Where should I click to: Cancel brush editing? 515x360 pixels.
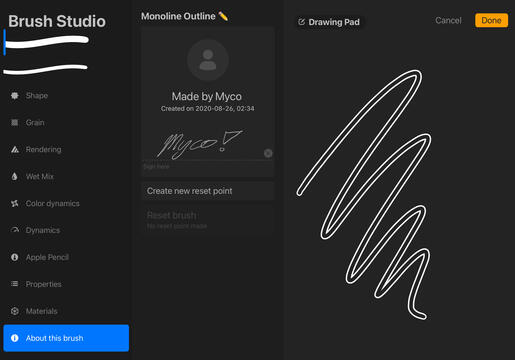(448, 20)
